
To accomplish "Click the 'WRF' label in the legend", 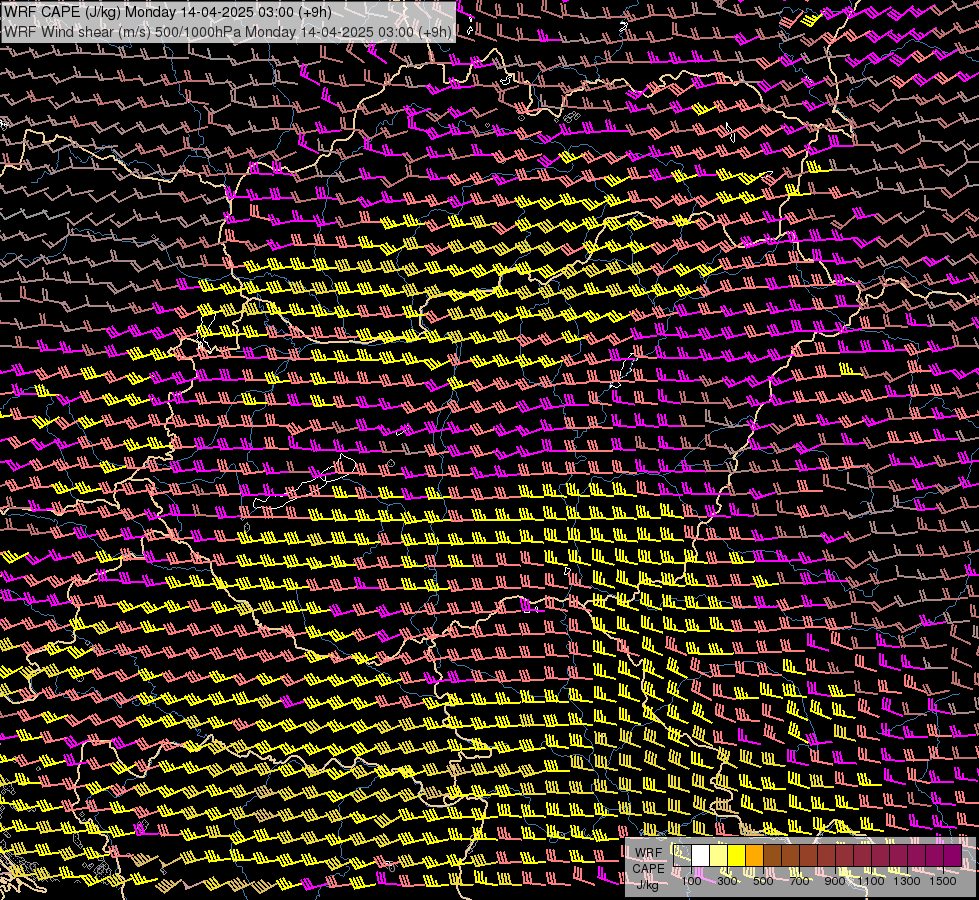I will (x=648, y=853).
